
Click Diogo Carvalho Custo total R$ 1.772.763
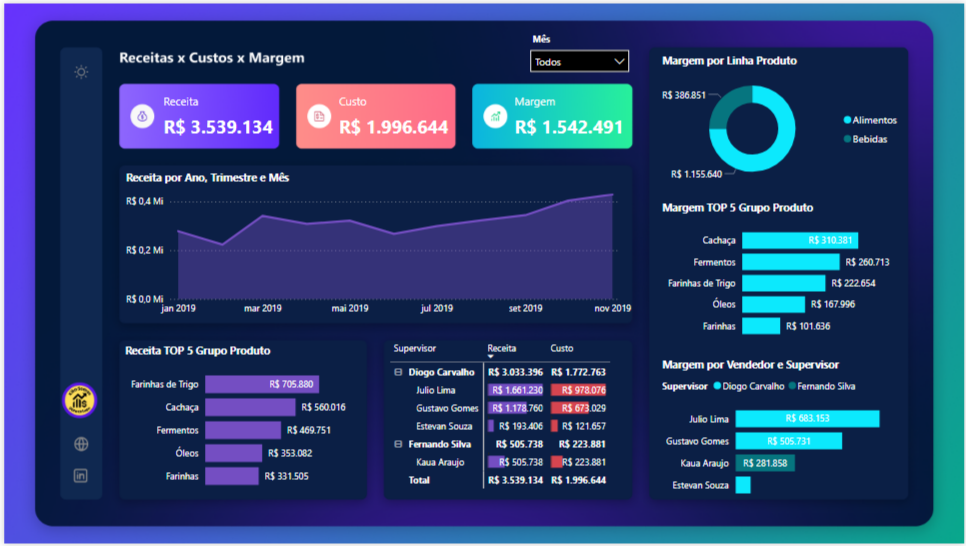pos(578,372)
